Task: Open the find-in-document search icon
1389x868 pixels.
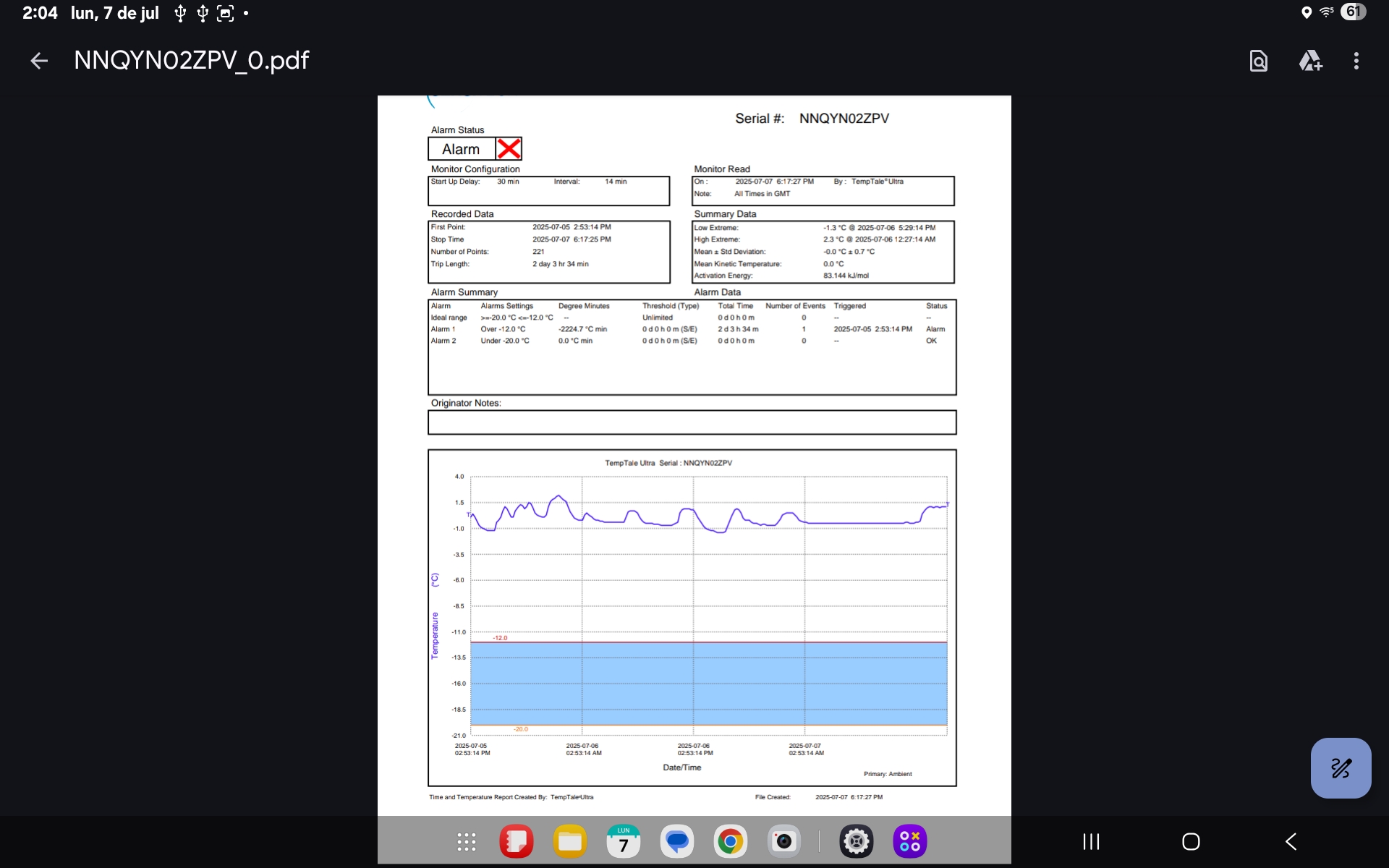Action: [1258, 61]
